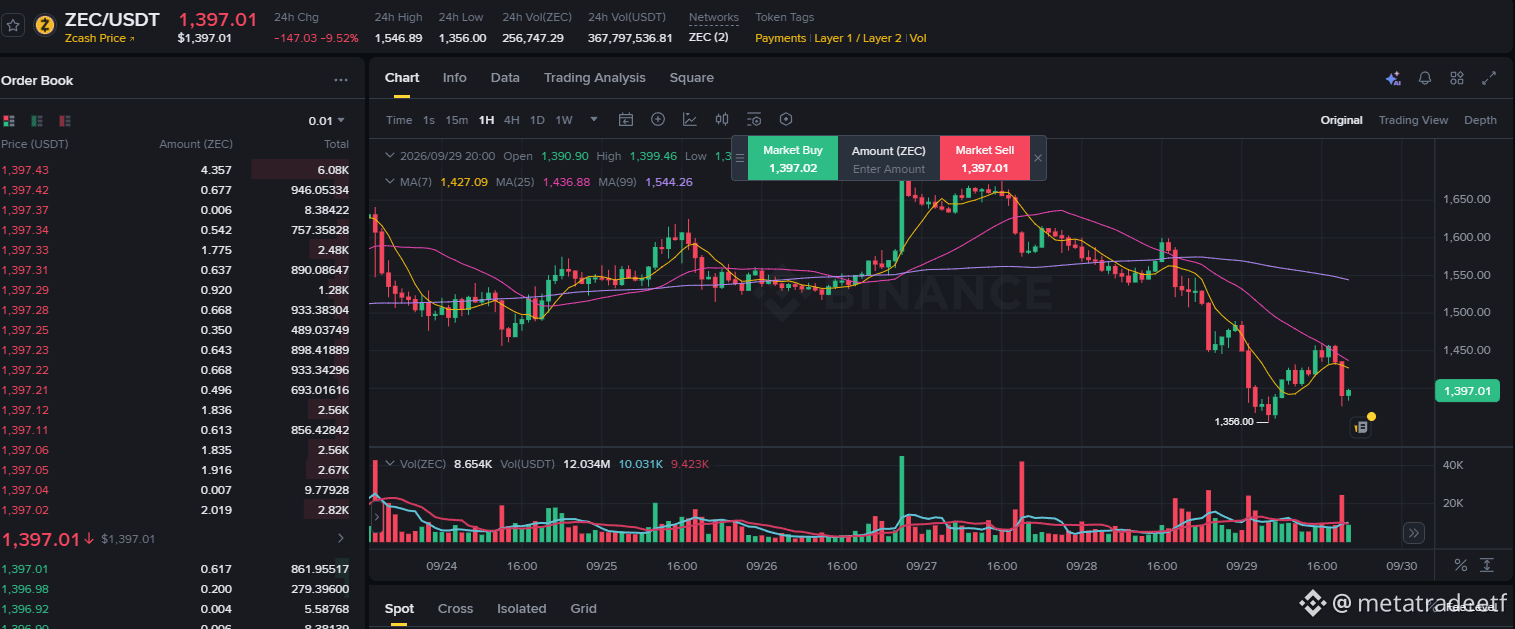Expand chart to fullscreen with arrows icon
Viewport: 1515px width, 629px height.
pos(1489,78)
